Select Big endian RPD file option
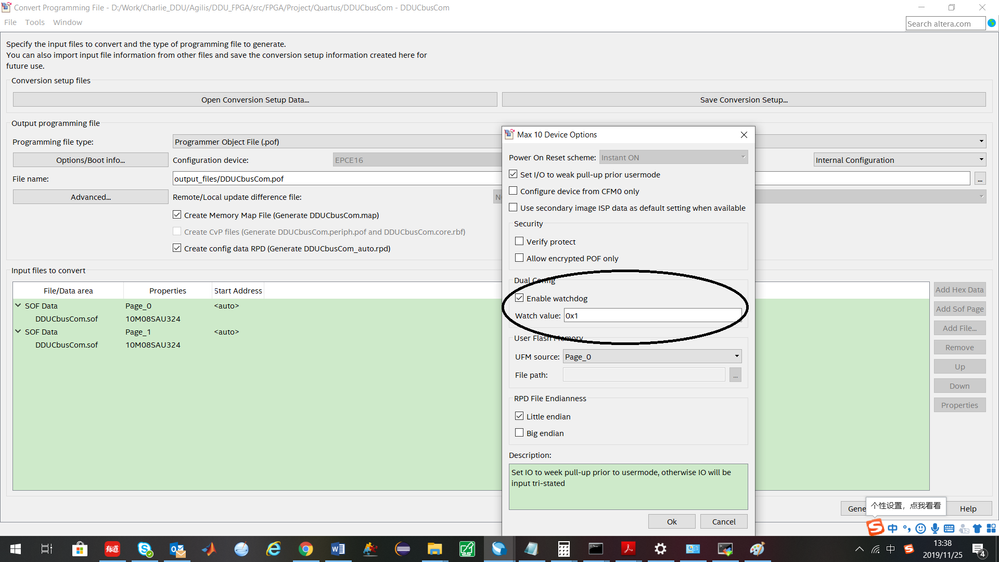Screen dimensions: 999x562 (x=519, y=433)
